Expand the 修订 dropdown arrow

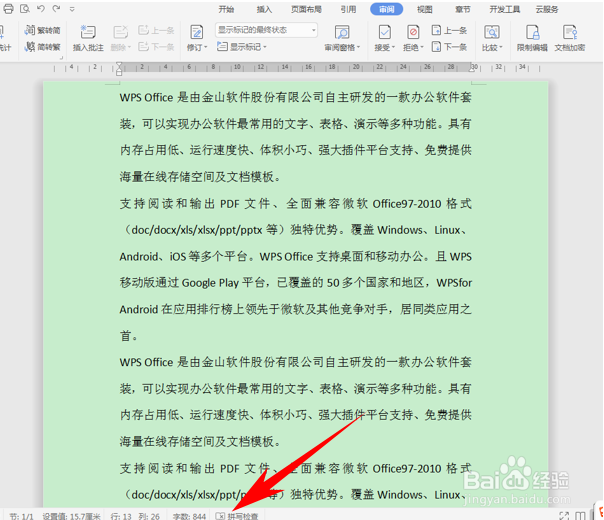click(x=206, y=47)
